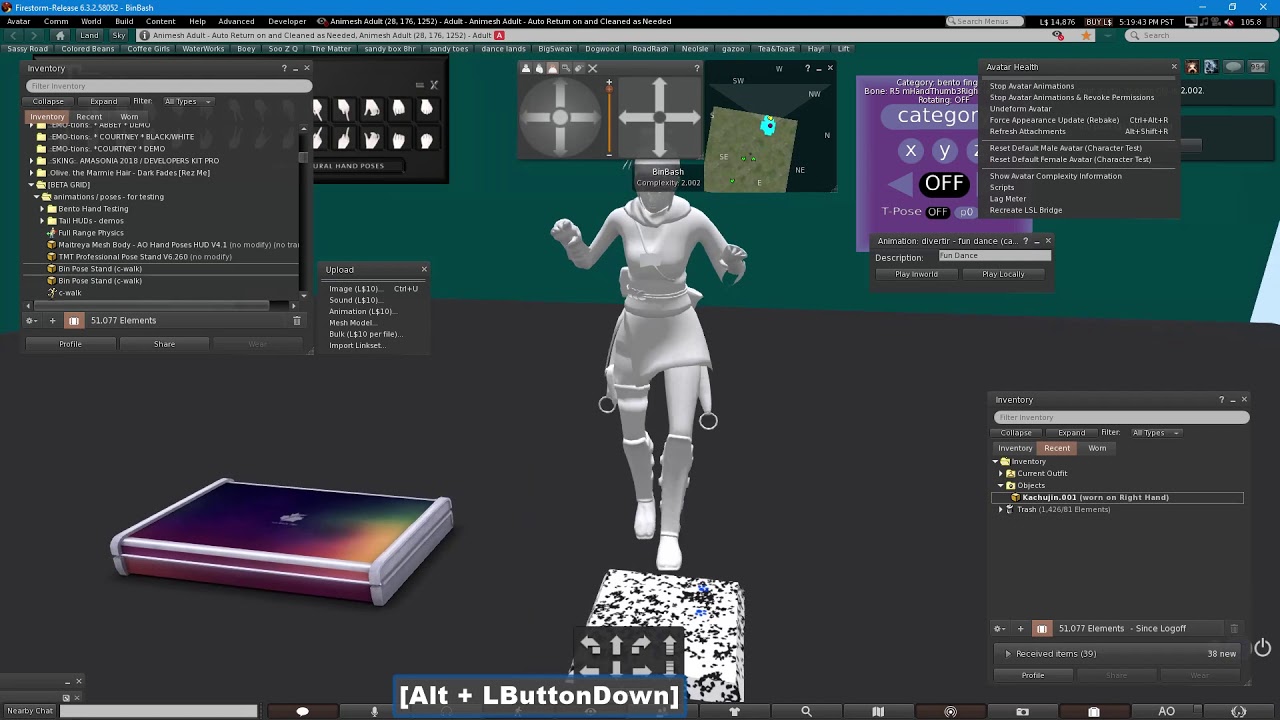The image size is (1280, 720).
Task: Expand the Bento Hand Testing folder
Action: [x=43, y=209]
